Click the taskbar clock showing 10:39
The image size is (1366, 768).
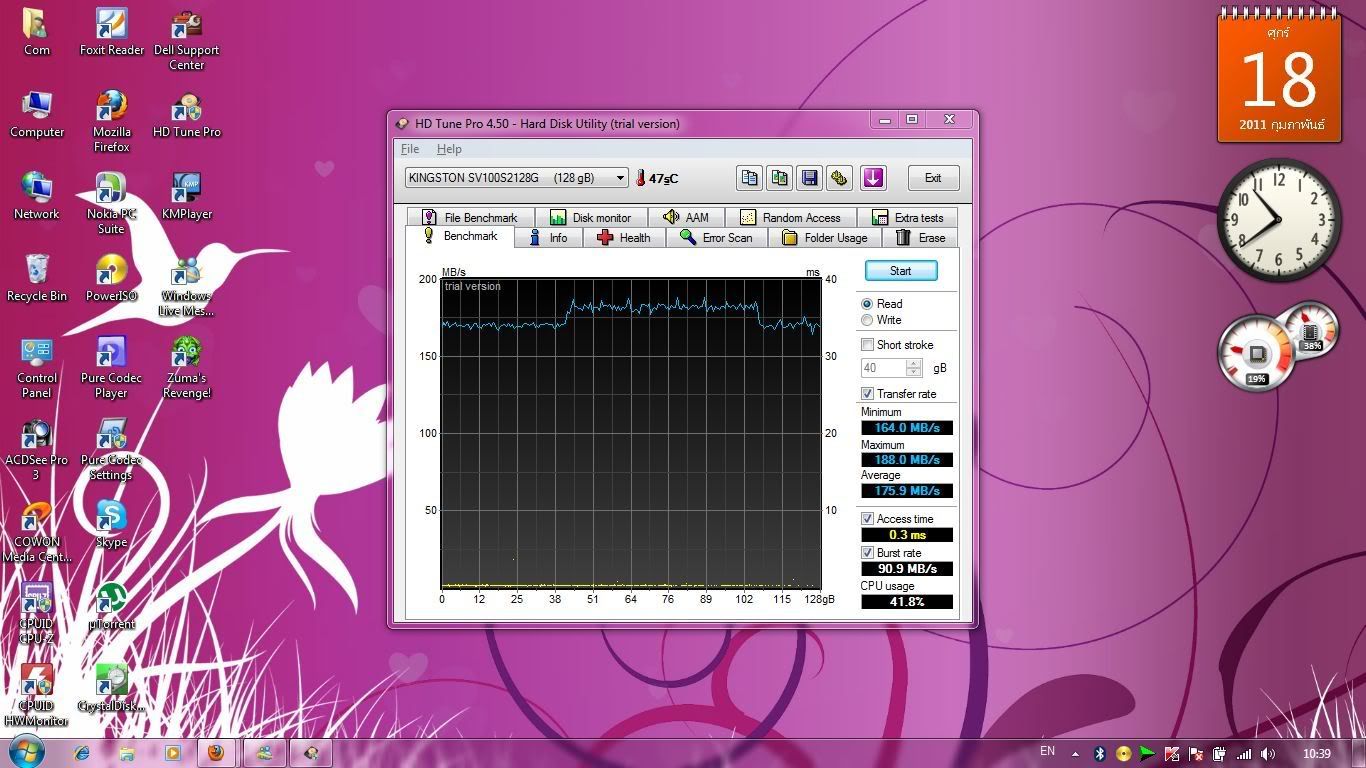[1317, 754]
